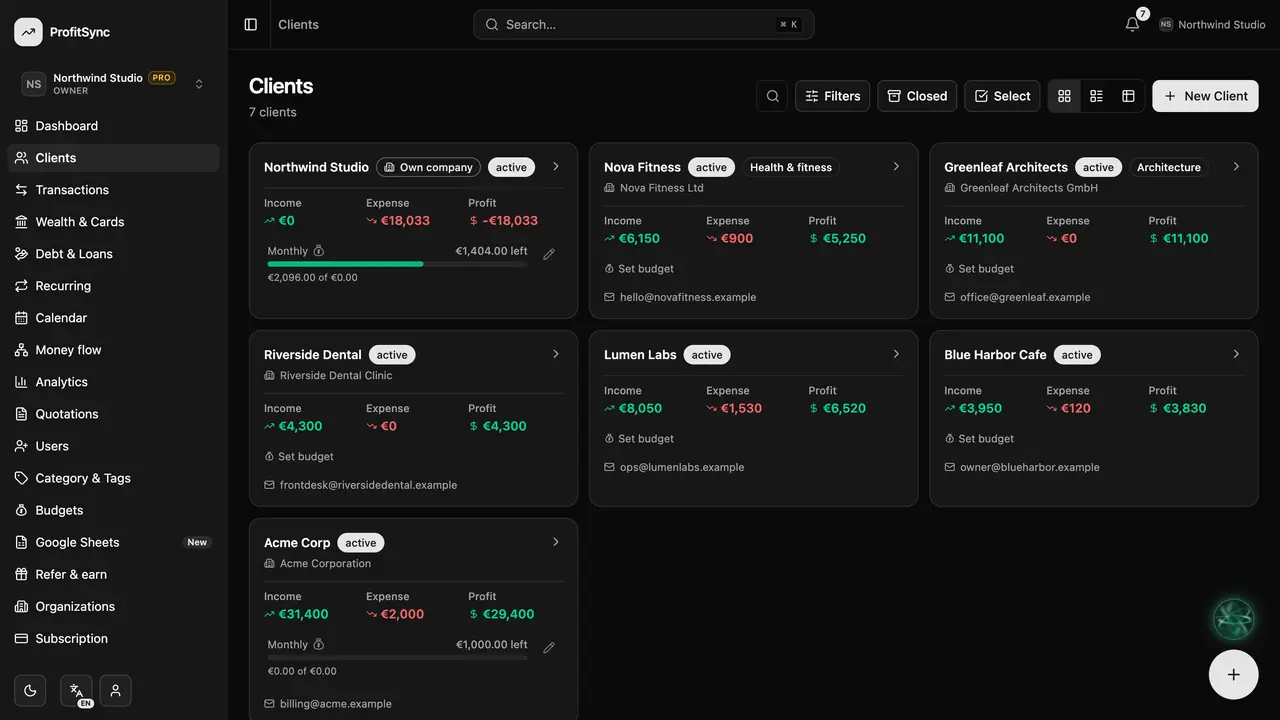Click the New Client button
The width and height of the screenshot is (1280, 720).
pos(1205,96)
